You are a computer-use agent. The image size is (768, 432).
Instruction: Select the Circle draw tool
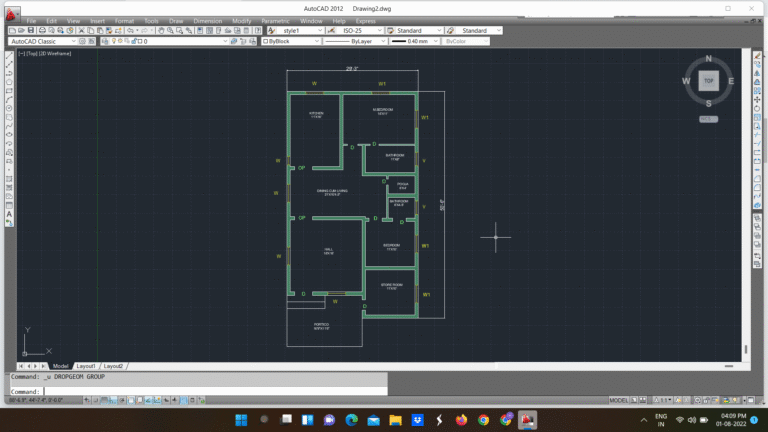tap(9, 108)
